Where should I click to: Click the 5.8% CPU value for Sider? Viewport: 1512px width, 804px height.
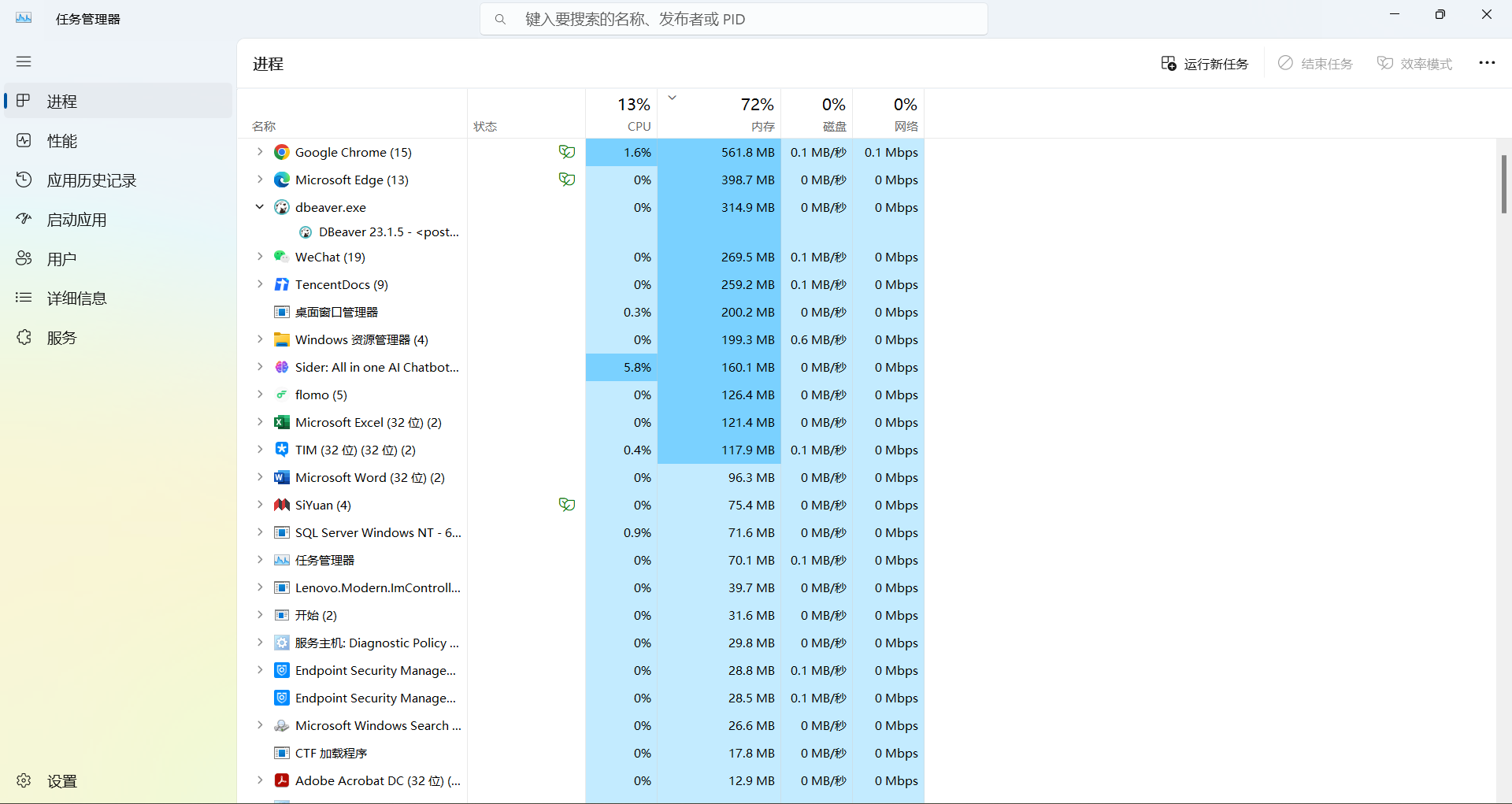click(x=621, y=367)
